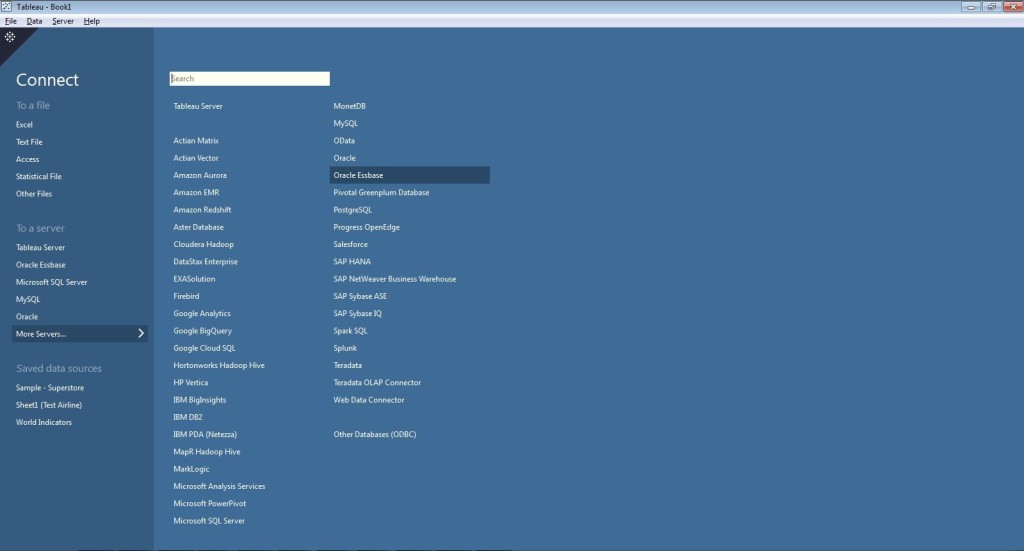Select Microsoft SQL Server in left sidebar
The width and height of the screenshot is (1024, 551).
click(52, 282)
